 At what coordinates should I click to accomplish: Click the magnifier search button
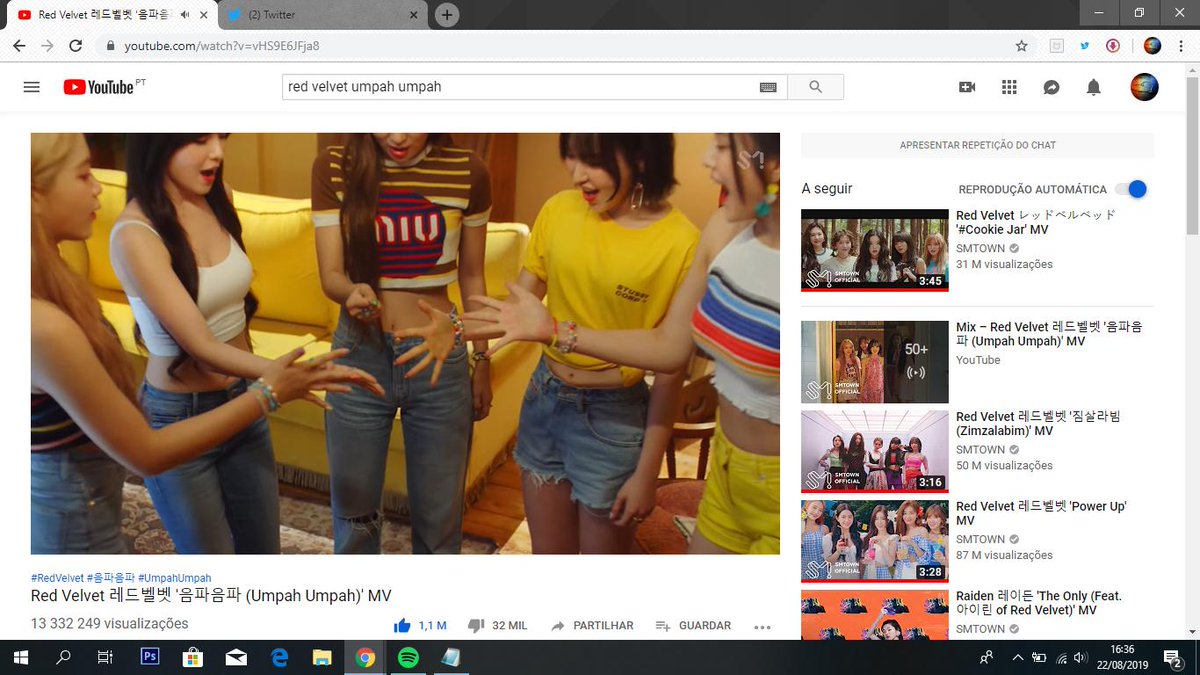(x=815, y=87)
